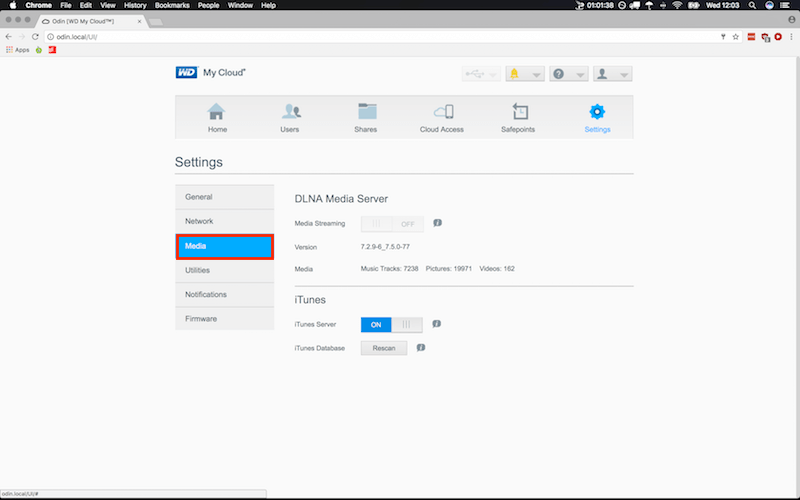Screen dimensions: 800x500
Task: Open the Safepoints section icon
Action: coord(519,111)
